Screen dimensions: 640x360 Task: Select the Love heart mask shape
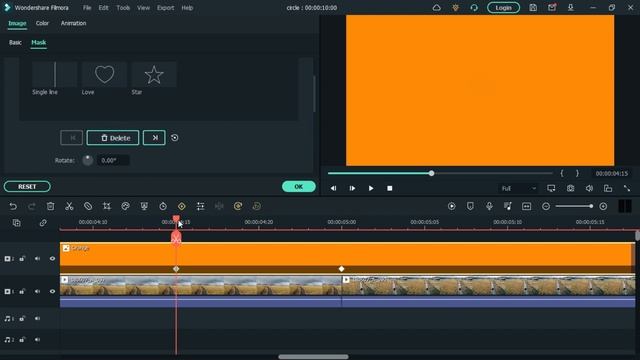pos(104,74)
